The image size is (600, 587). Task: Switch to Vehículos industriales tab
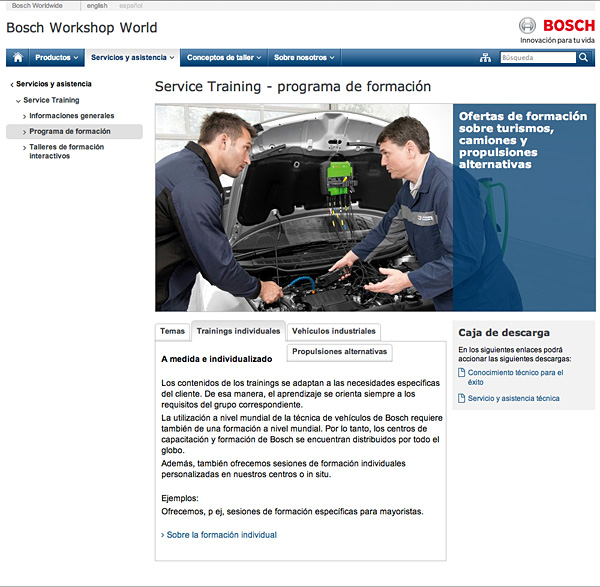pos(334,331)
